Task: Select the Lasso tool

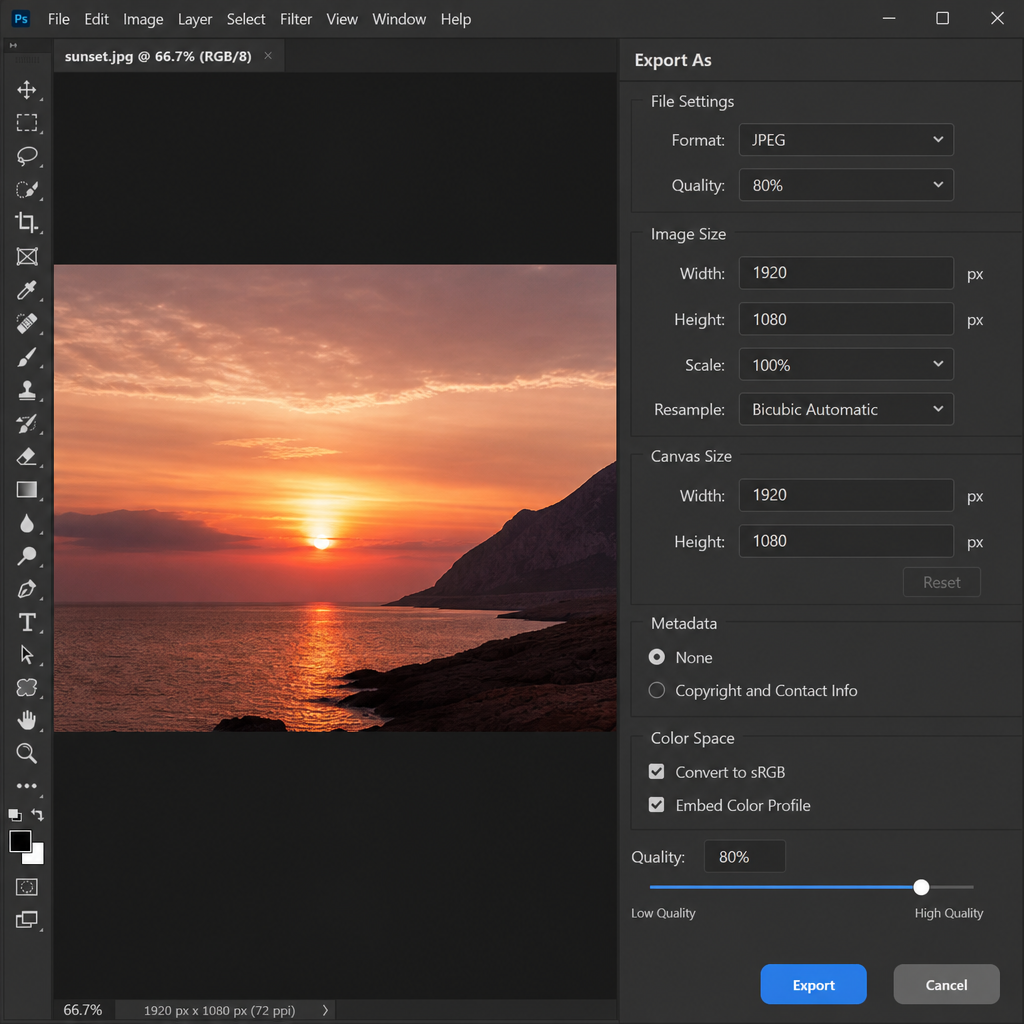Action: (26, 156)
